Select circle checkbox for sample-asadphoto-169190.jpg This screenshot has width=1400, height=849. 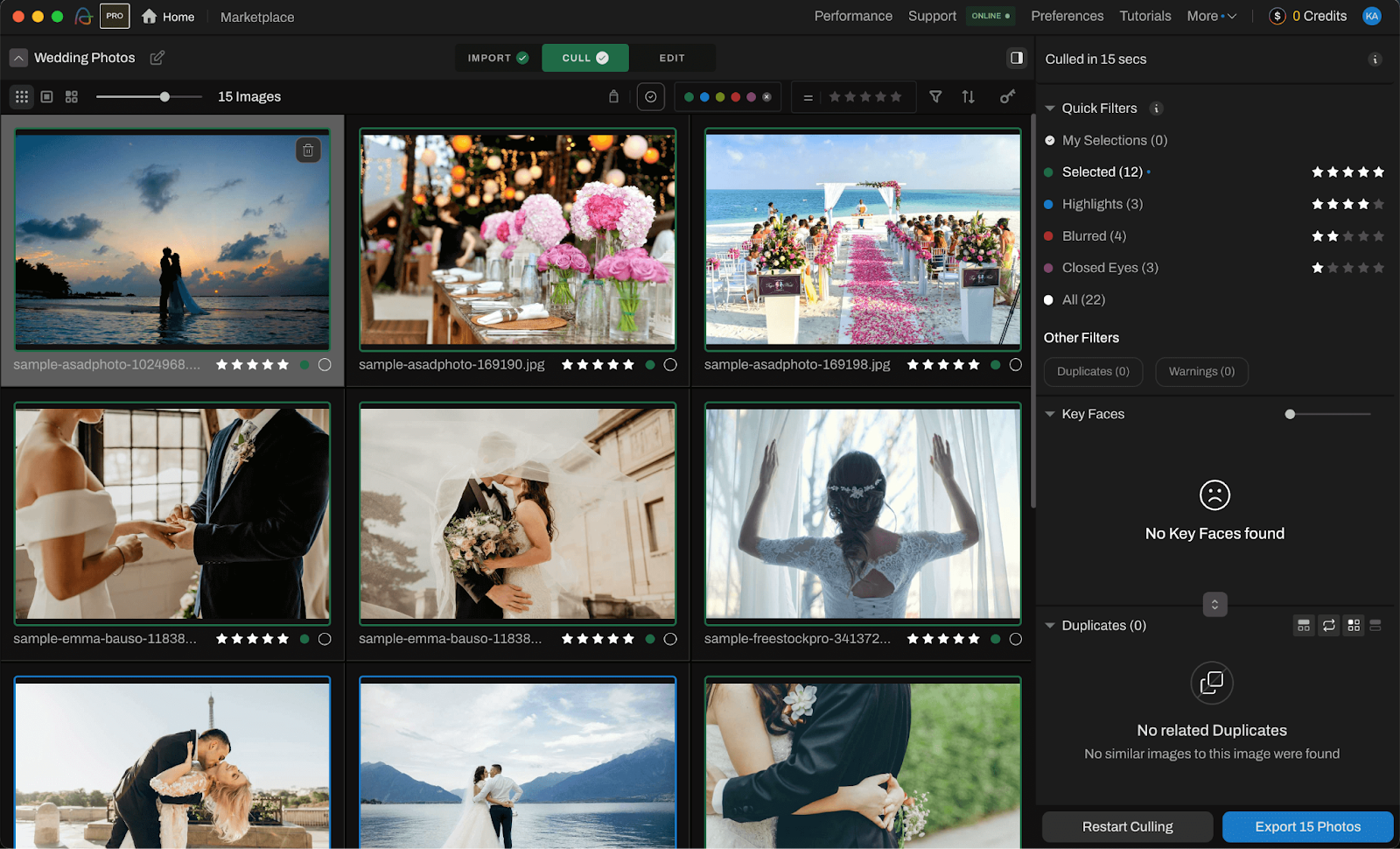(x=670, y=365)
